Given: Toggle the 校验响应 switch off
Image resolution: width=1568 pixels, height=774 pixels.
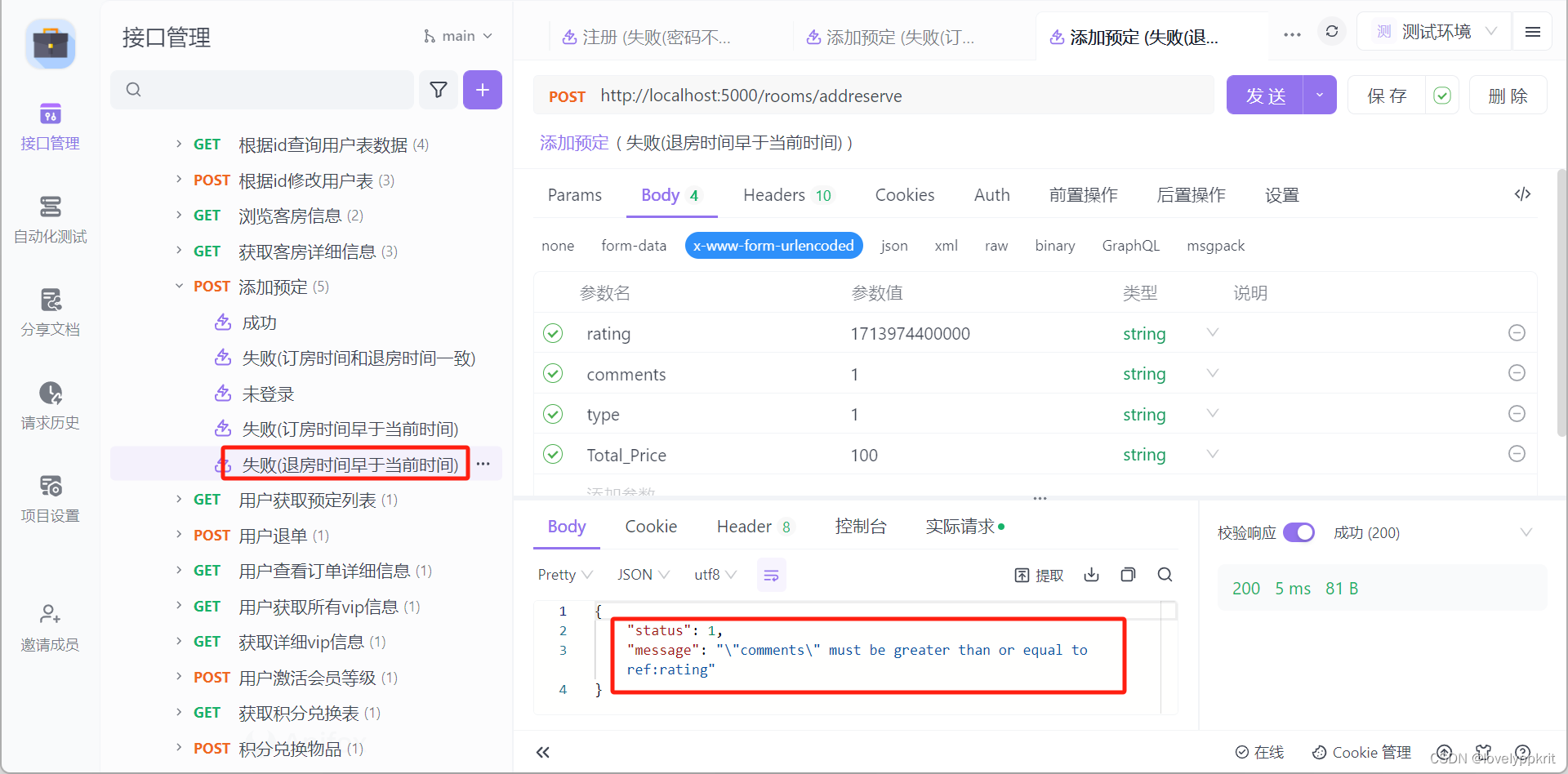Looking at the screenshot, I should point(1299,532).
